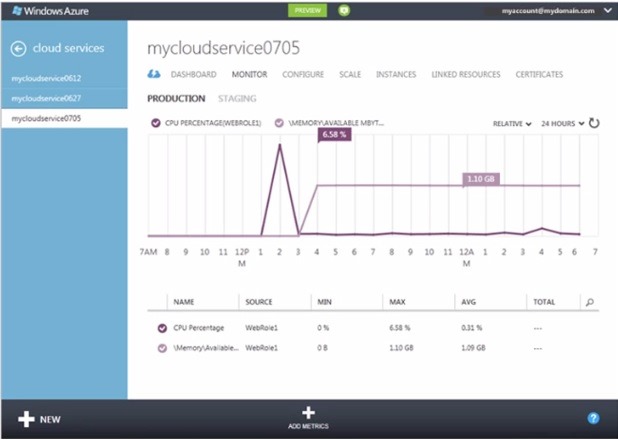The height and width of the screenshot is (440, 618).
Task: Select the MONITOR tab
Action: tap(249, 74)
